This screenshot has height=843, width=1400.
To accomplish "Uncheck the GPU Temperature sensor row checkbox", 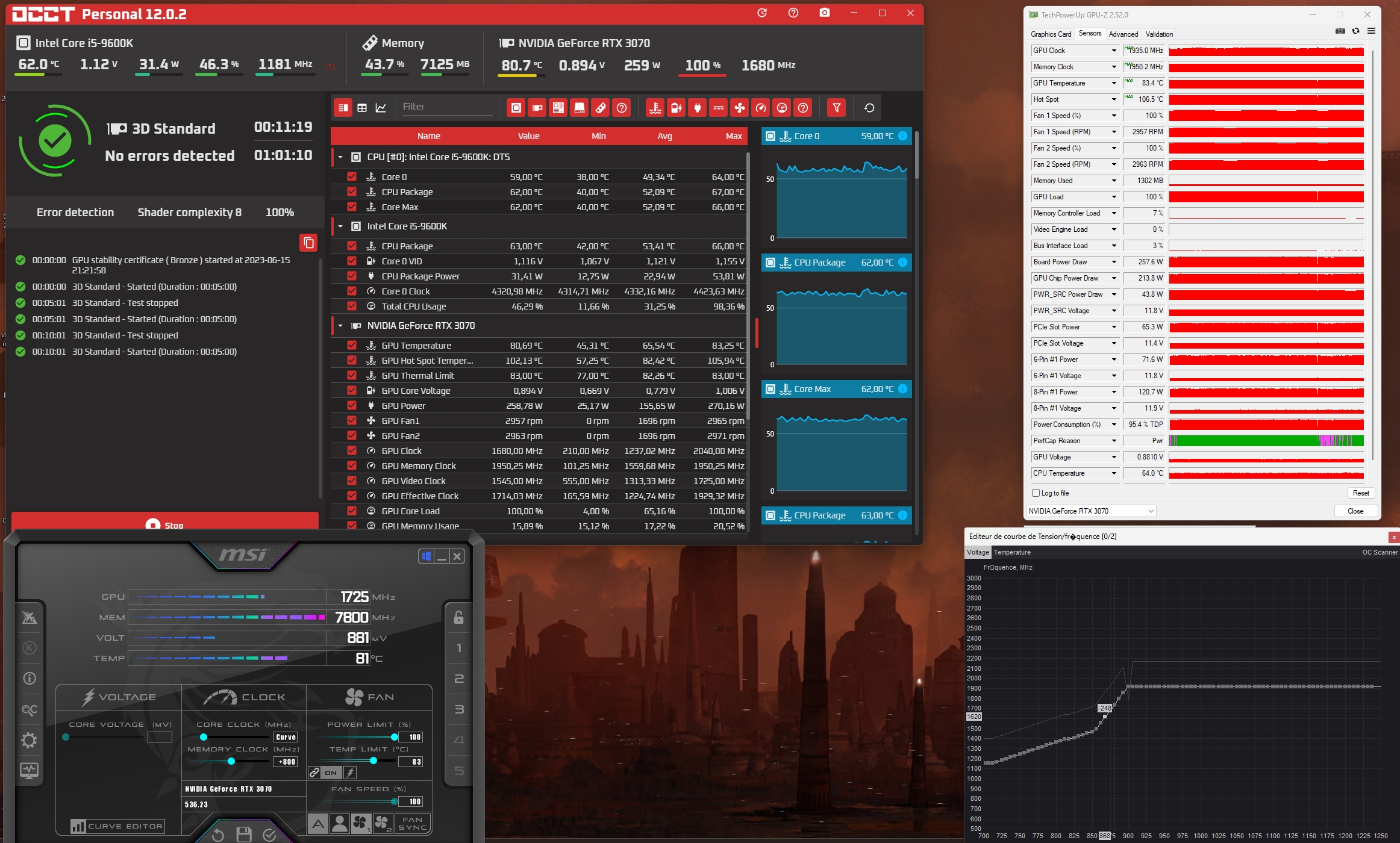I will coord(352,346).
